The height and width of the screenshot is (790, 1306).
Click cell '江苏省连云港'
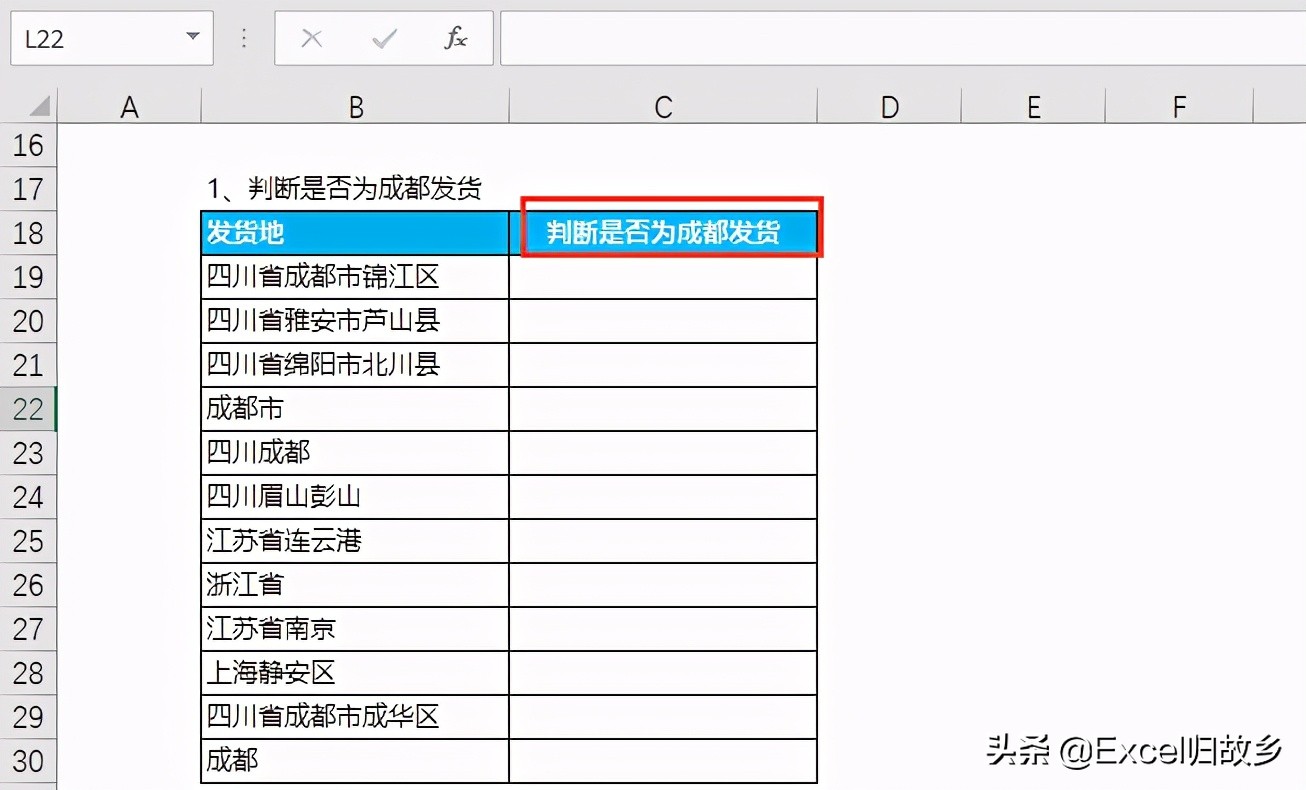(355, 541)
